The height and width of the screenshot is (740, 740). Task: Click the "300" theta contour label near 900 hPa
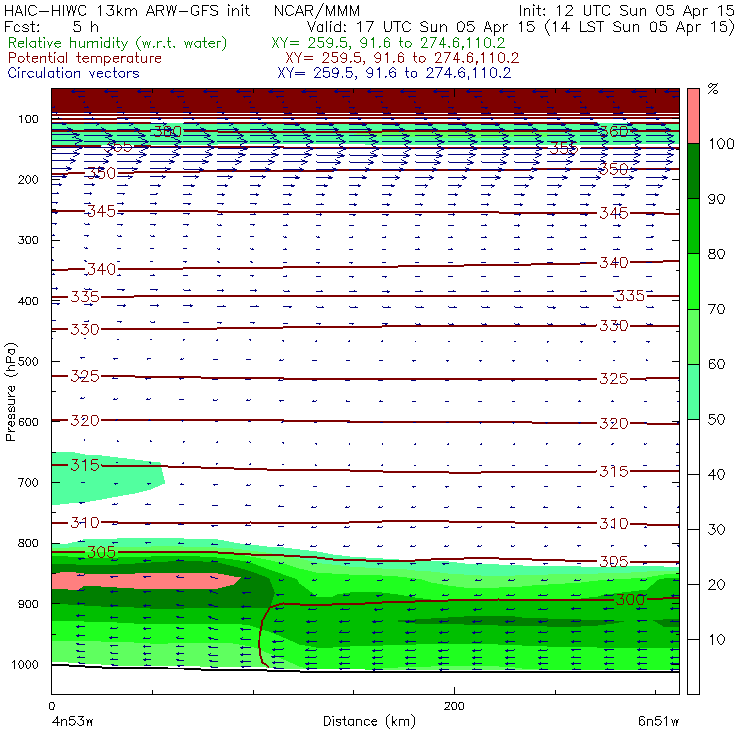(630, 599)
